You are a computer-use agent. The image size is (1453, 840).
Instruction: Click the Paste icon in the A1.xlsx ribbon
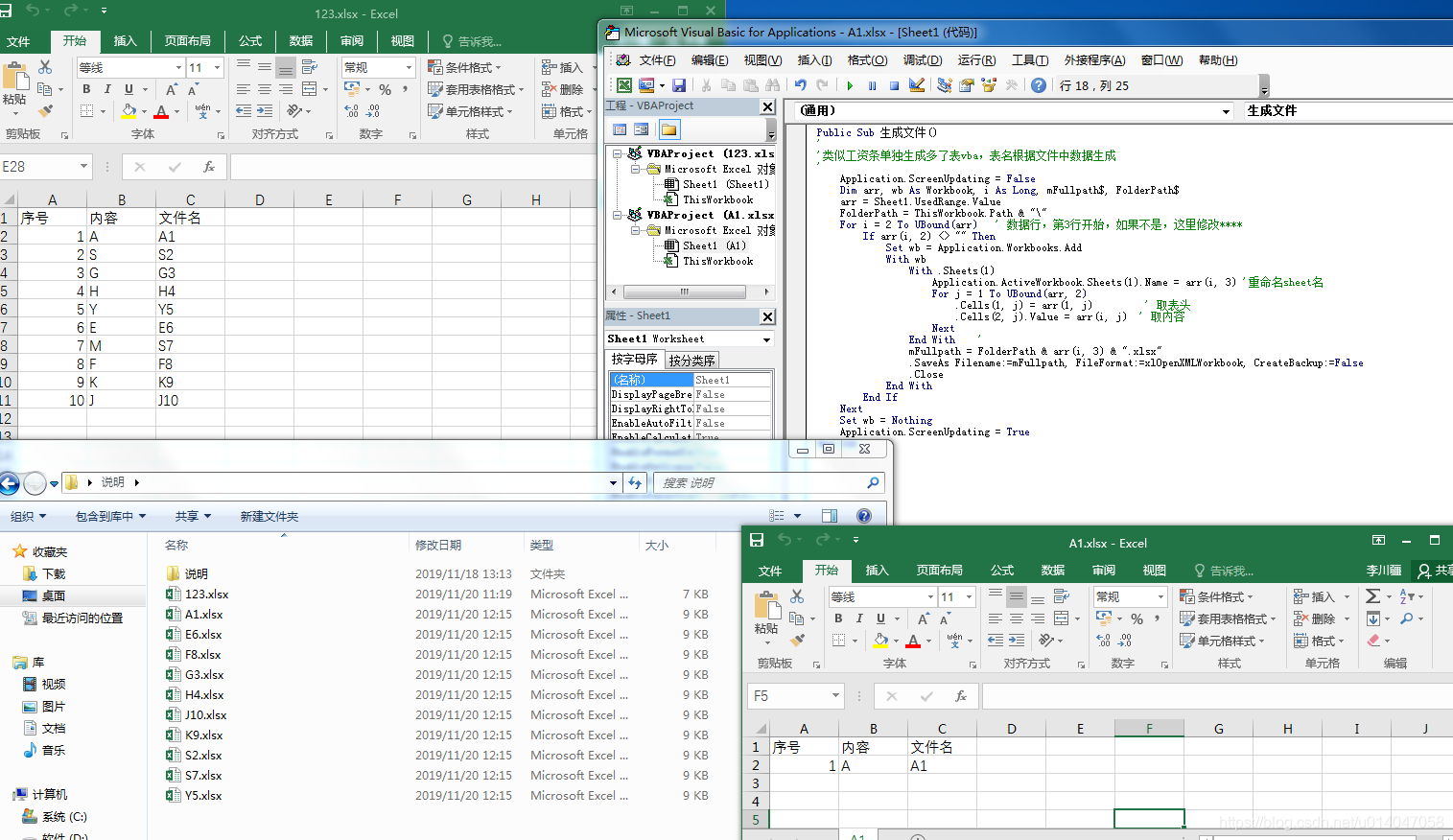coord(766,606)
